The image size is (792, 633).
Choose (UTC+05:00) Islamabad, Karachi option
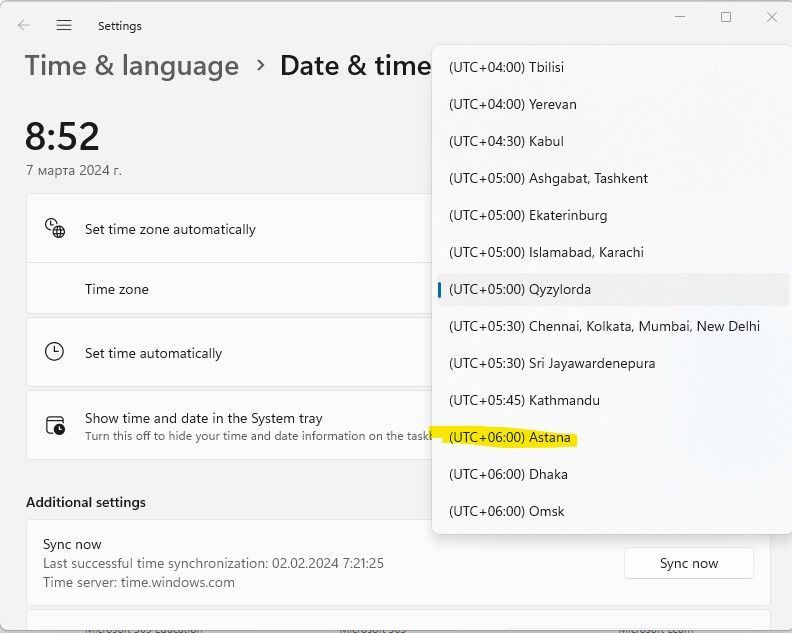[x=612, y=252]
